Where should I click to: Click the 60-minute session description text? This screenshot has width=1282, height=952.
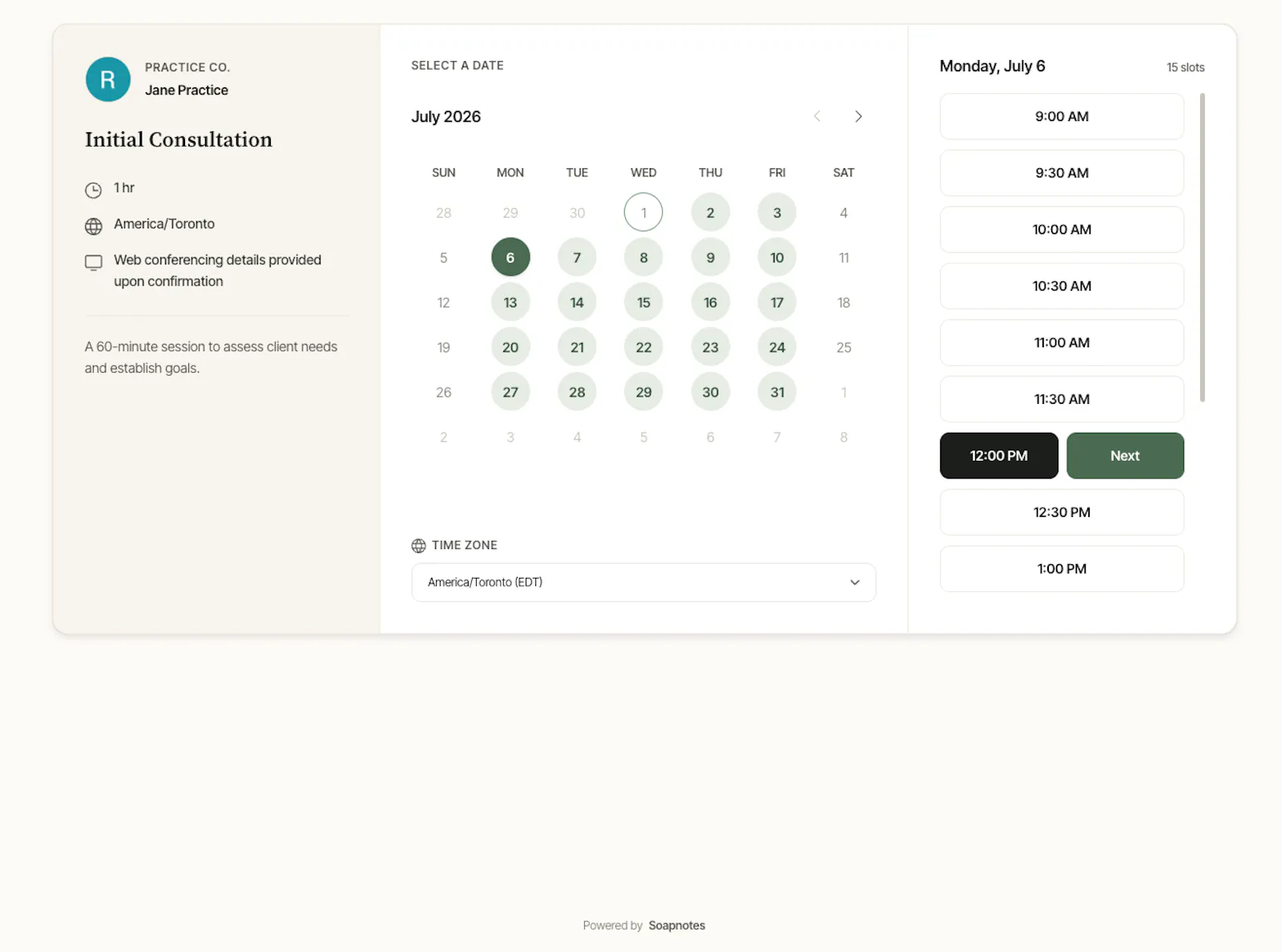pyautogui.click(x=211, y=357)
